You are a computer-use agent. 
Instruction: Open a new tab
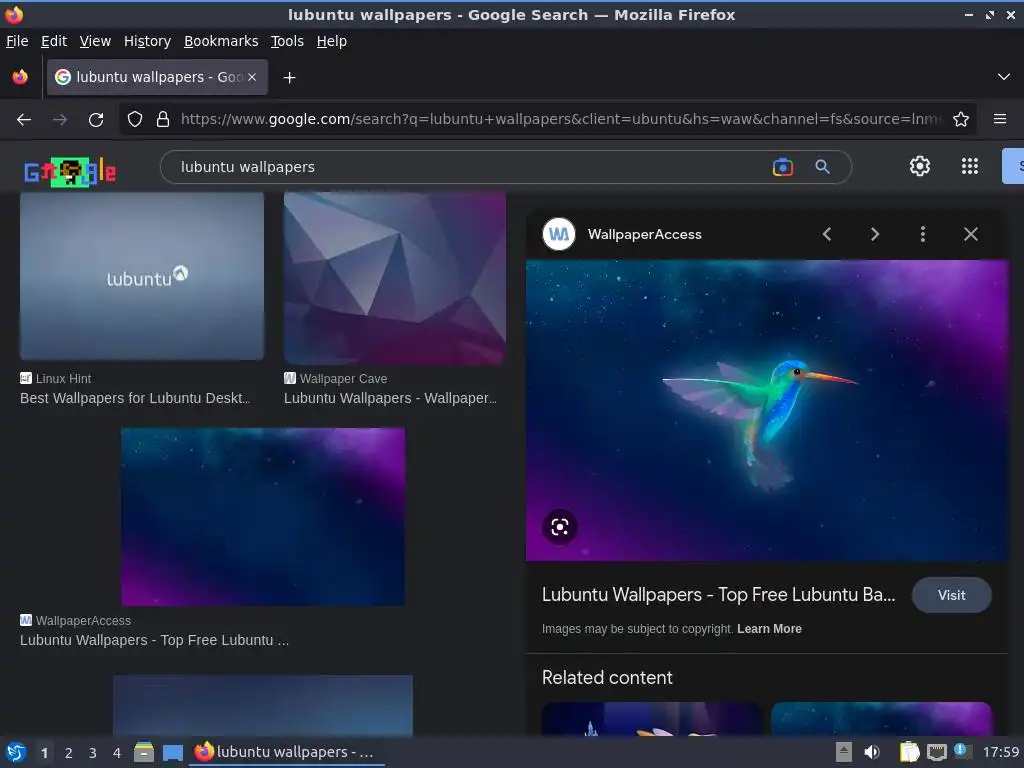pyautogui.click(x=289, y=78)
